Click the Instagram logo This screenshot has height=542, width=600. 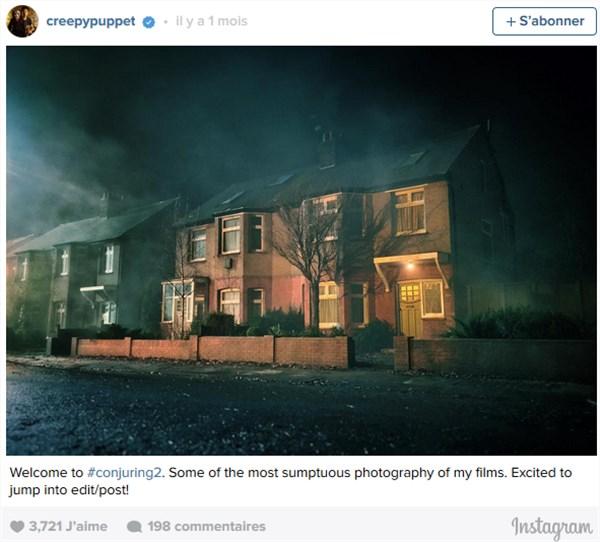pyautogui.click(x=552, y=527)
